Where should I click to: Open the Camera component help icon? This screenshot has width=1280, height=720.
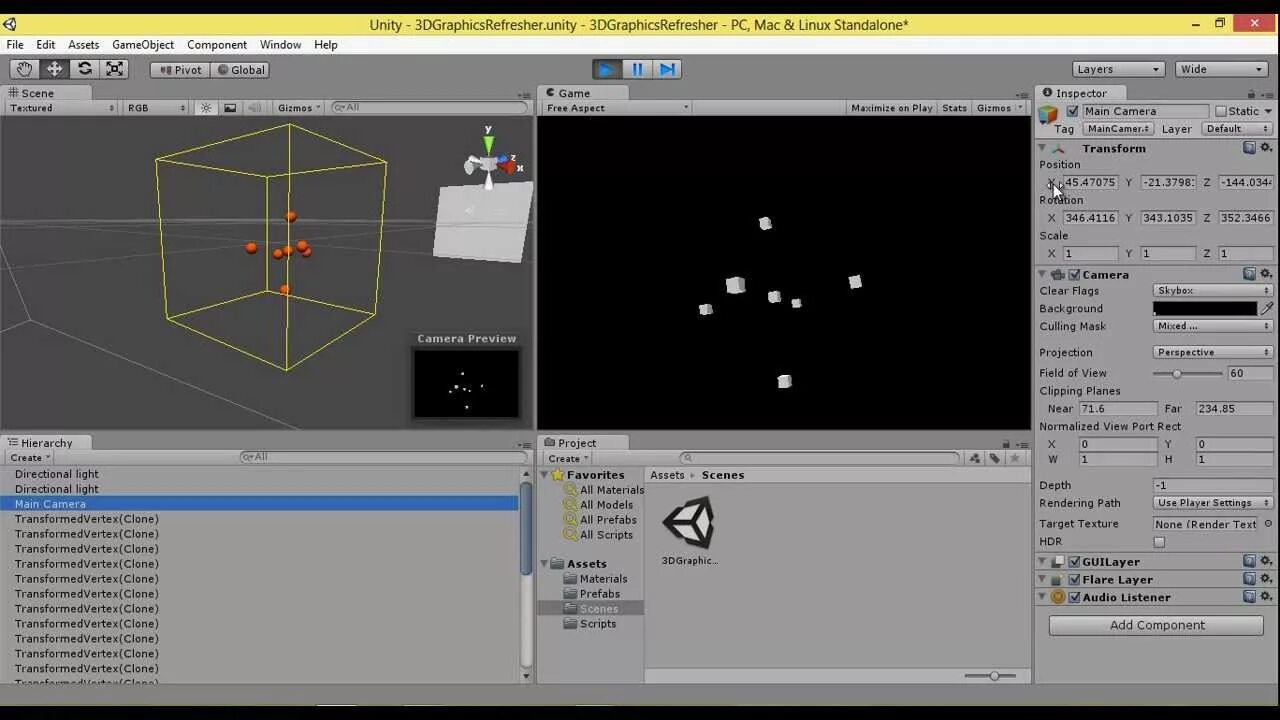pyautogui.click(x=1249, y=274)
